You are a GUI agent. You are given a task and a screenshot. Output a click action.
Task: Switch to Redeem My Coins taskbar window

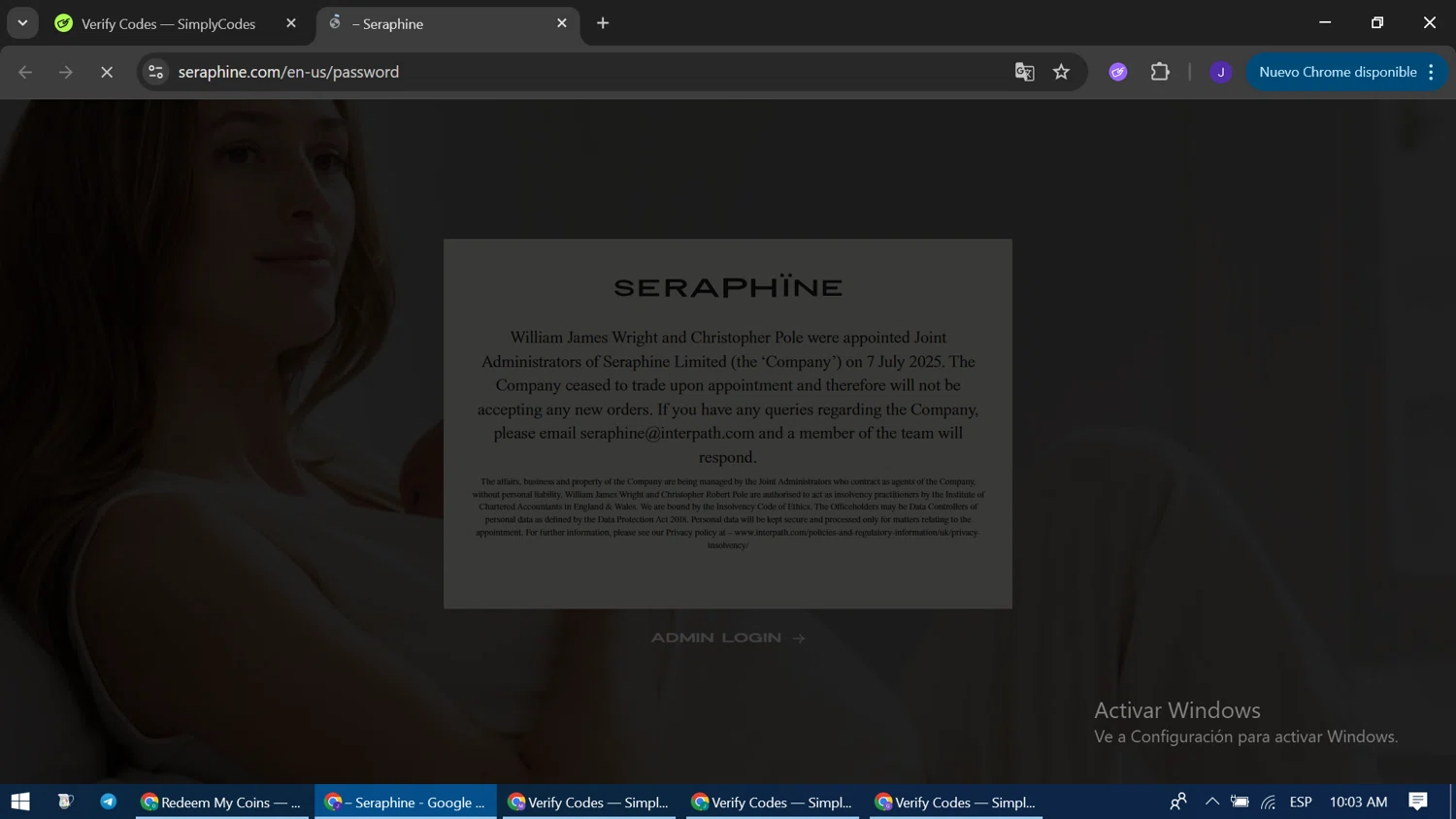(222, 802)
